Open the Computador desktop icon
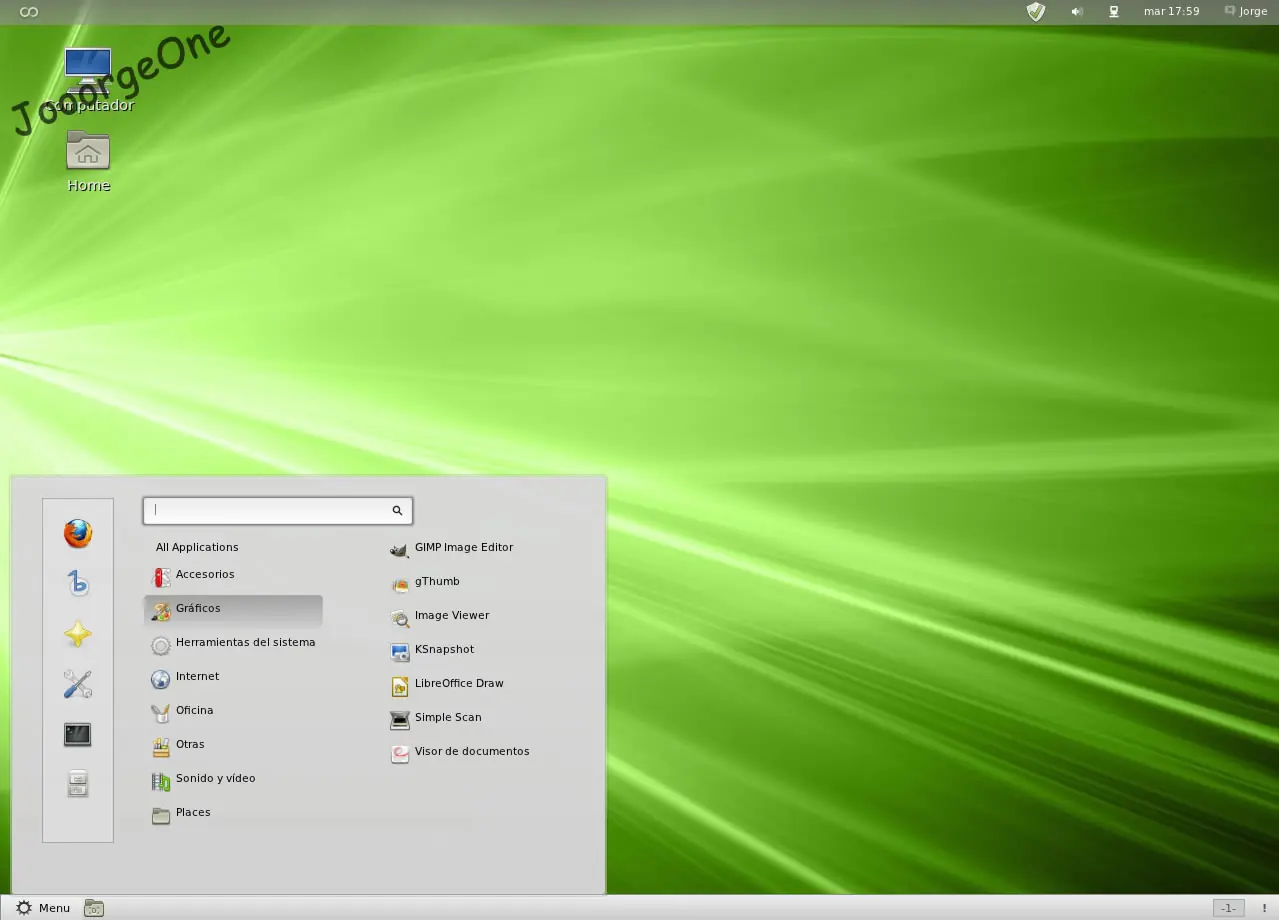The width and height of the screenshot is (1279, 920). (88, 80)
